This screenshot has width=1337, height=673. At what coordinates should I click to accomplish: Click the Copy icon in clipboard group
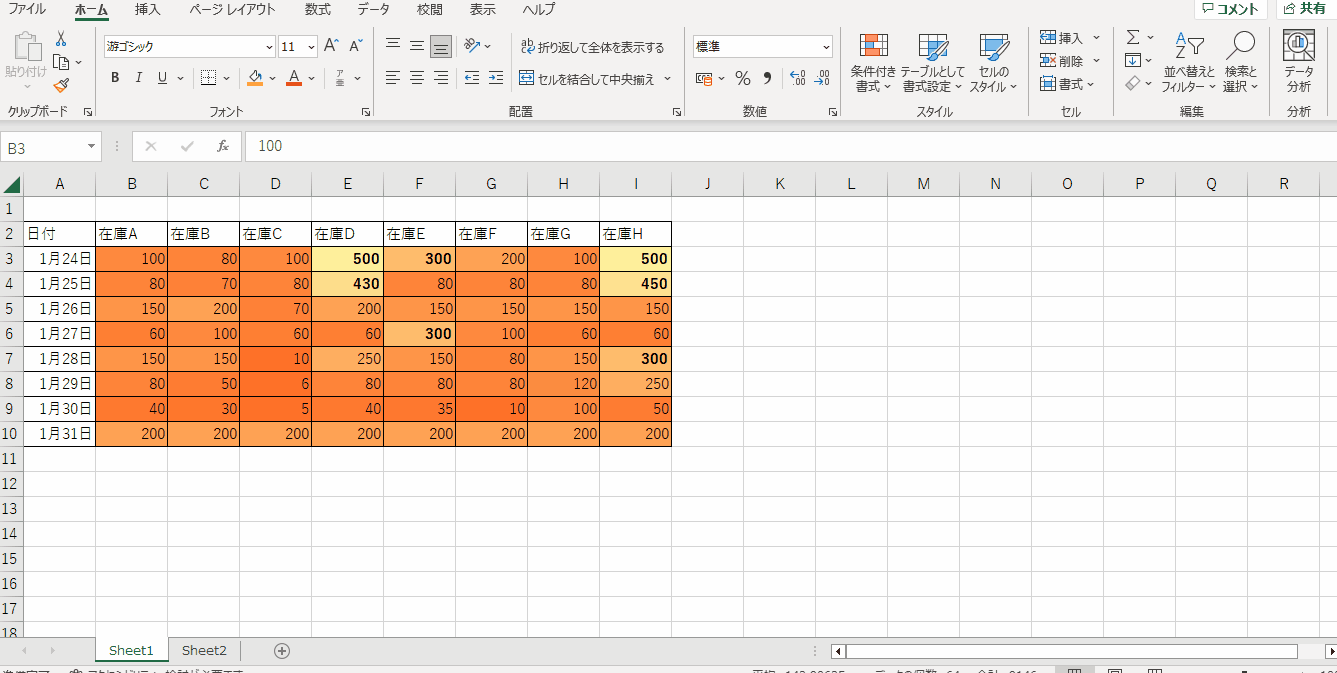coord(61,62)
